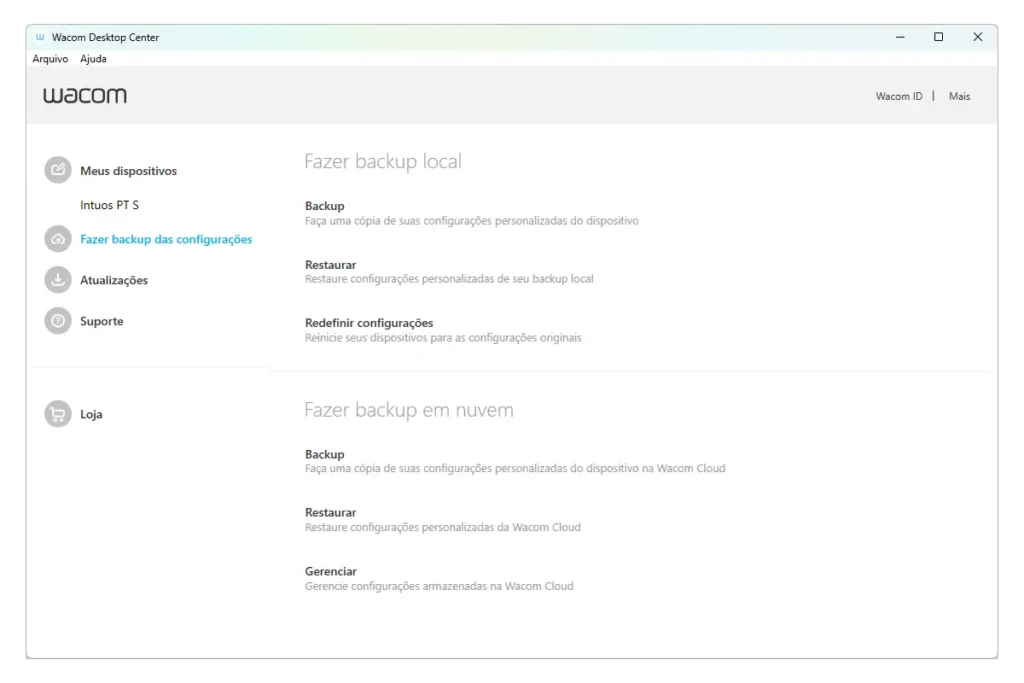Click the cloud backup icon in sidebar
This screenshot has height=683, width=1024.
[x=58, y=239]
